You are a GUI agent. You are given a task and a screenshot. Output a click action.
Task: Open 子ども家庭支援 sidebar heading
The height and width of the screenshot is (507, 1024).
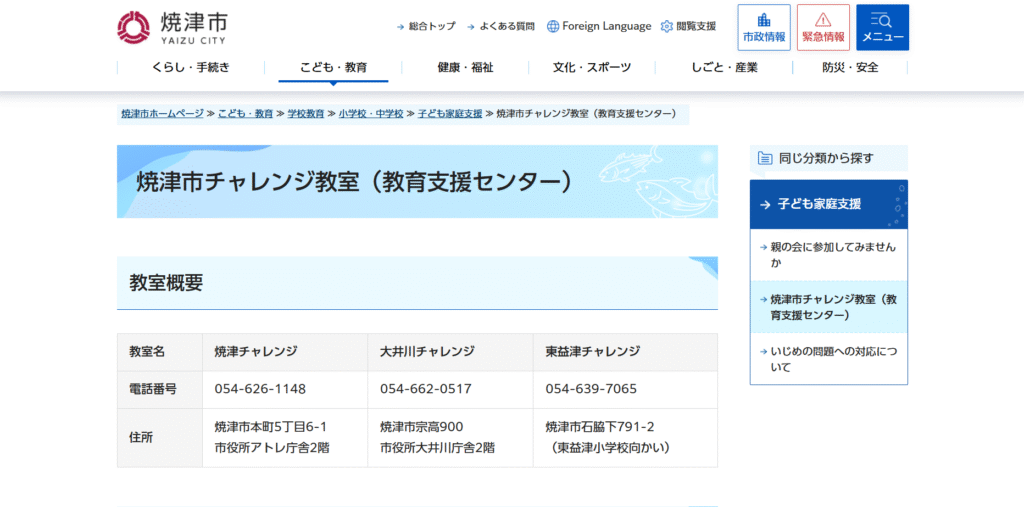click(819, 204)
